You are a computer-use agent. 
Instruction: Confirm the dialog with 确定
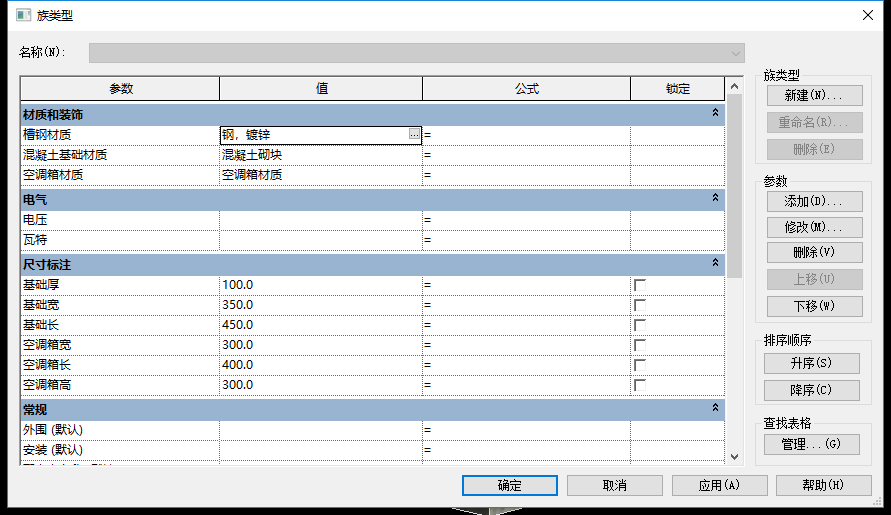pos(510,485)
